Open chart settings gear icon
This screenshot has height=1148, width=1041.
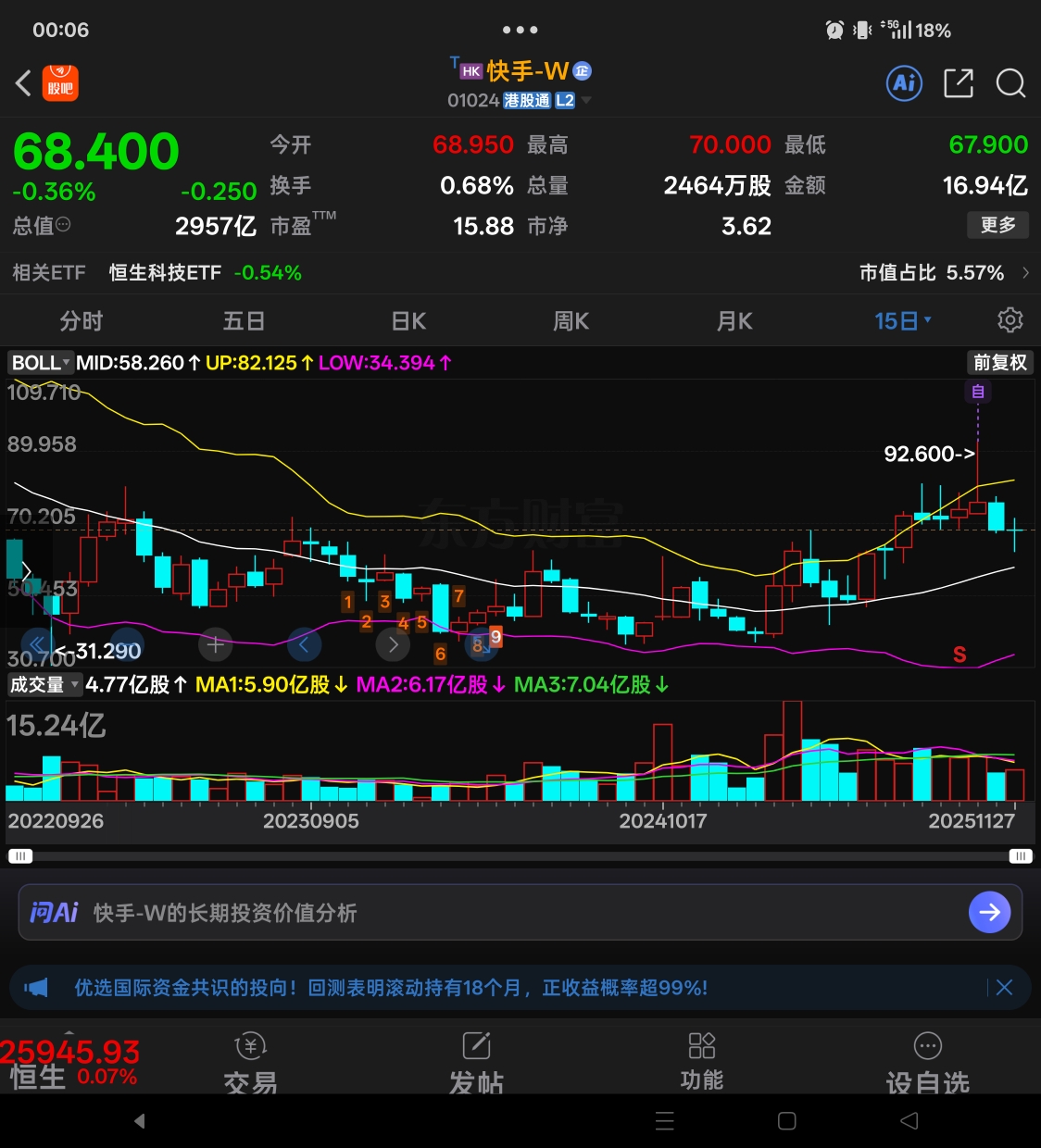[1010, 320]
